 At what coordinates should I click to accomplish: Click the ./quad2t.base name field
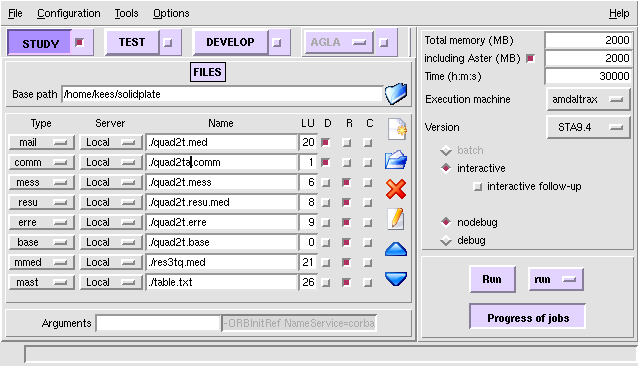pos(222,242)
